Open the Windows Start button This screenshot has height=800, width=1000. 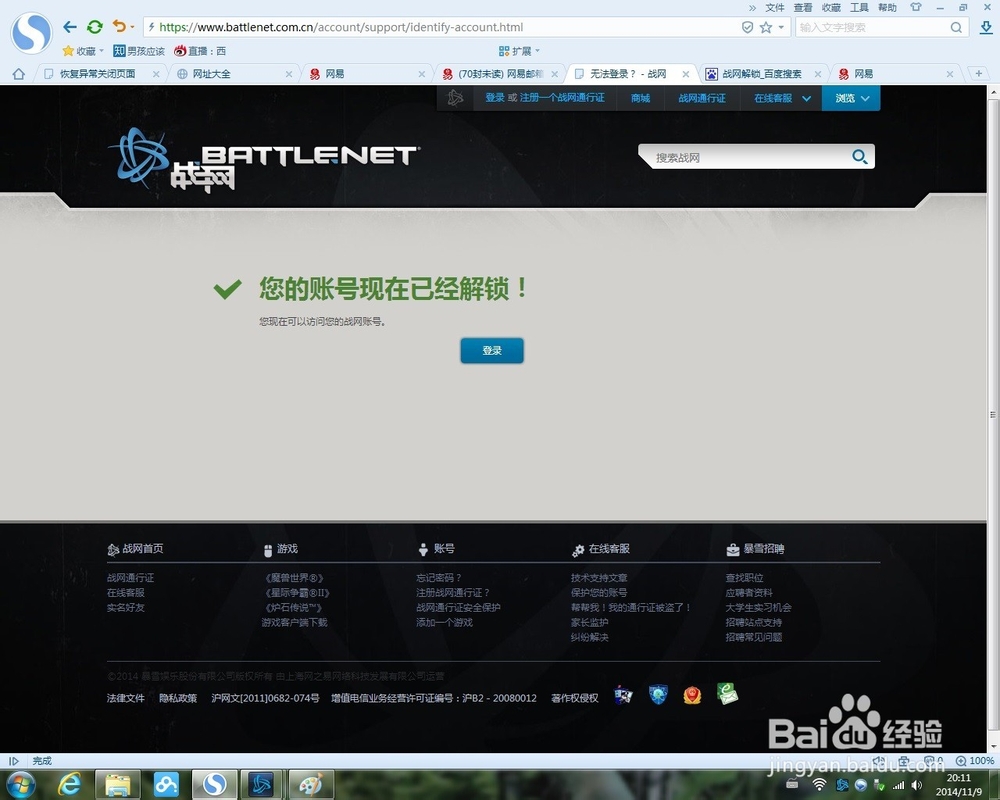20,785
